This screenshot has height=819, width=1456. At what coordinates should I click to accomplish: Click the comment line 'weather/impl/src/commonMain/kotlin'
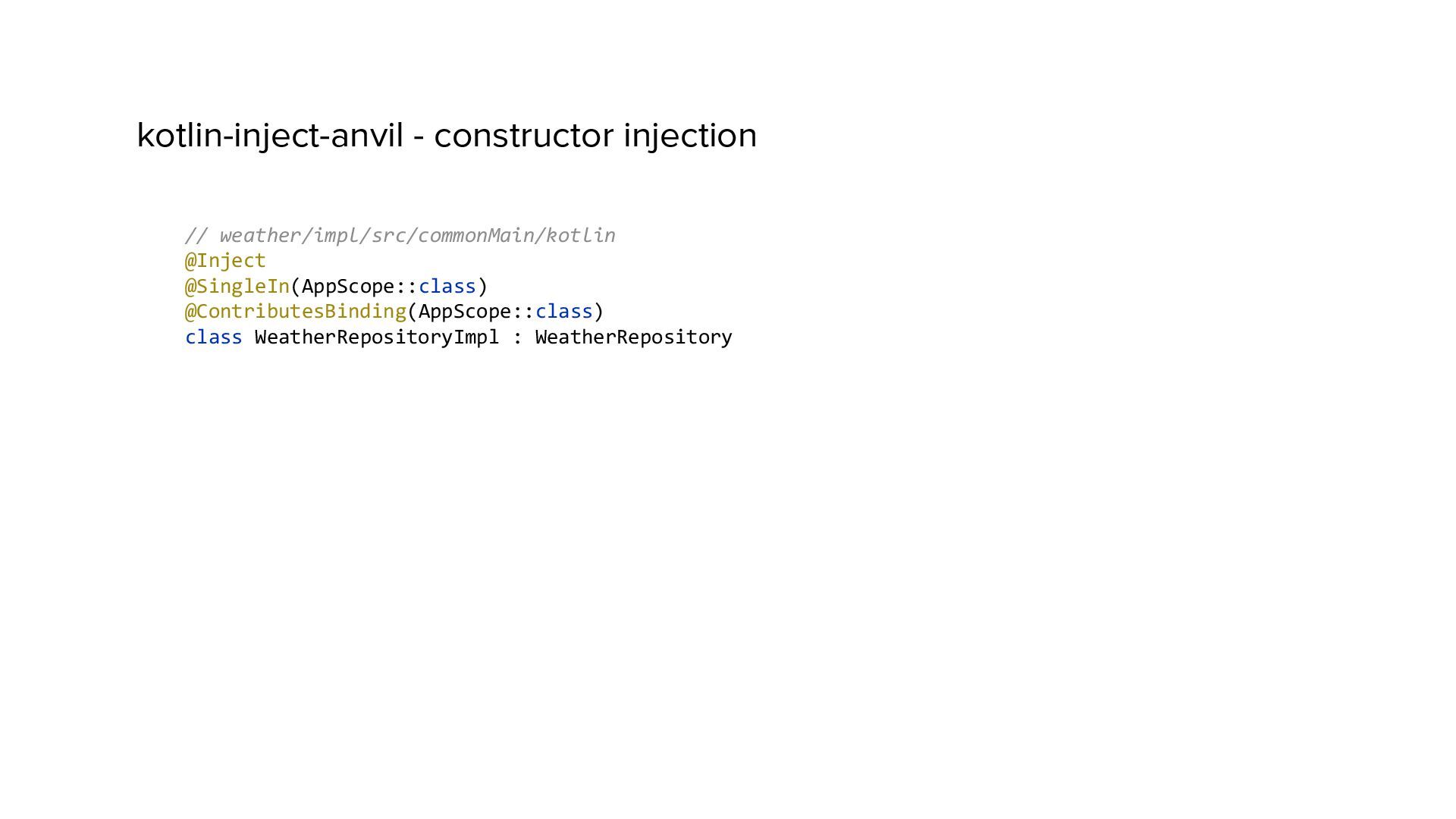[x=417, y=235]
